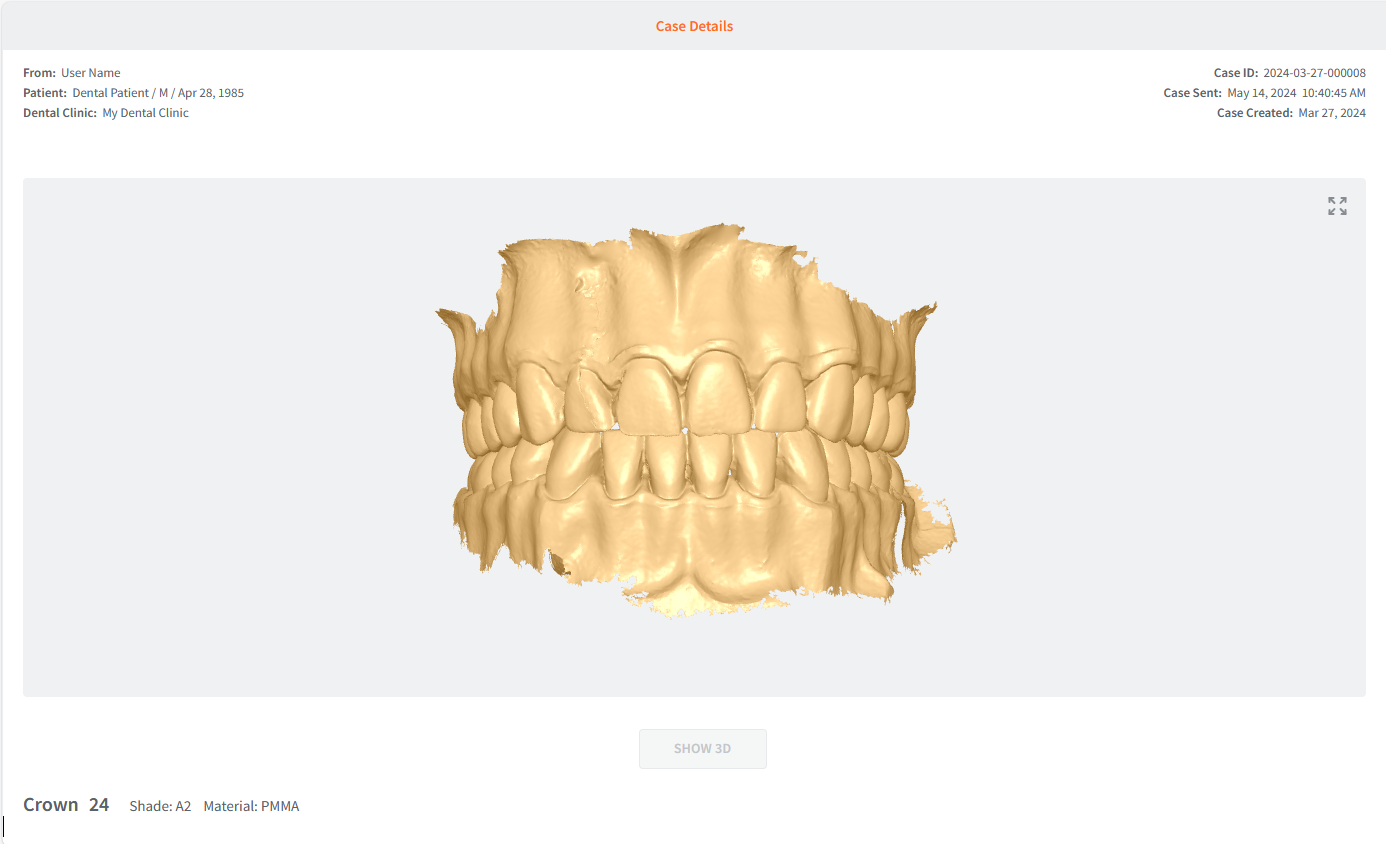Select the Case ID number text
The image size is (1386, 844).
(x=1314, y=73)
